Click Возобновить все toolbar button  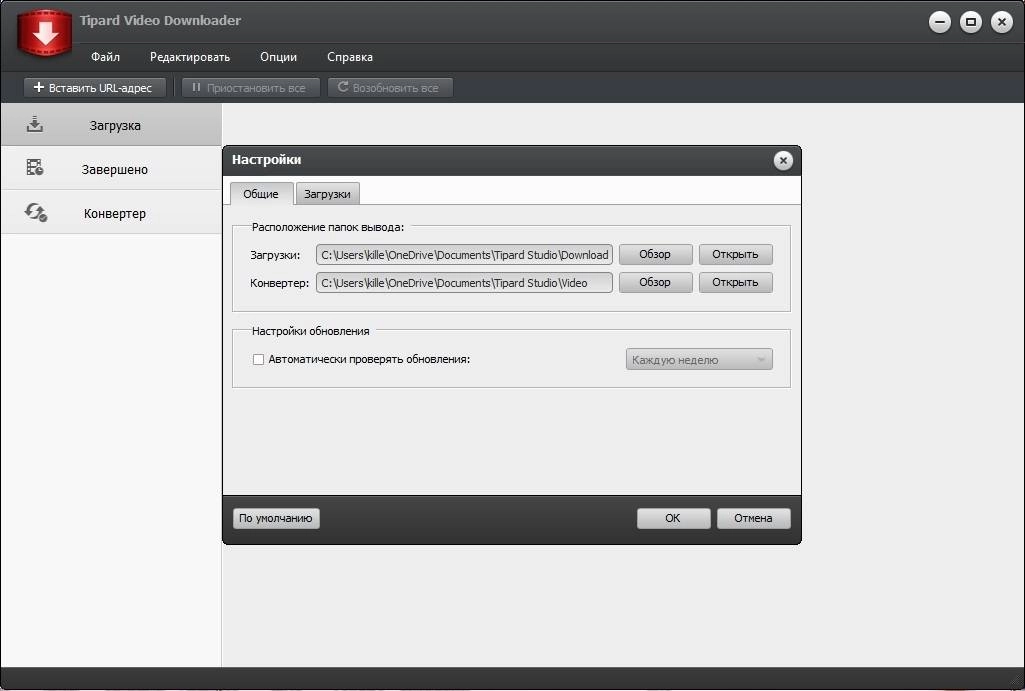390,88
